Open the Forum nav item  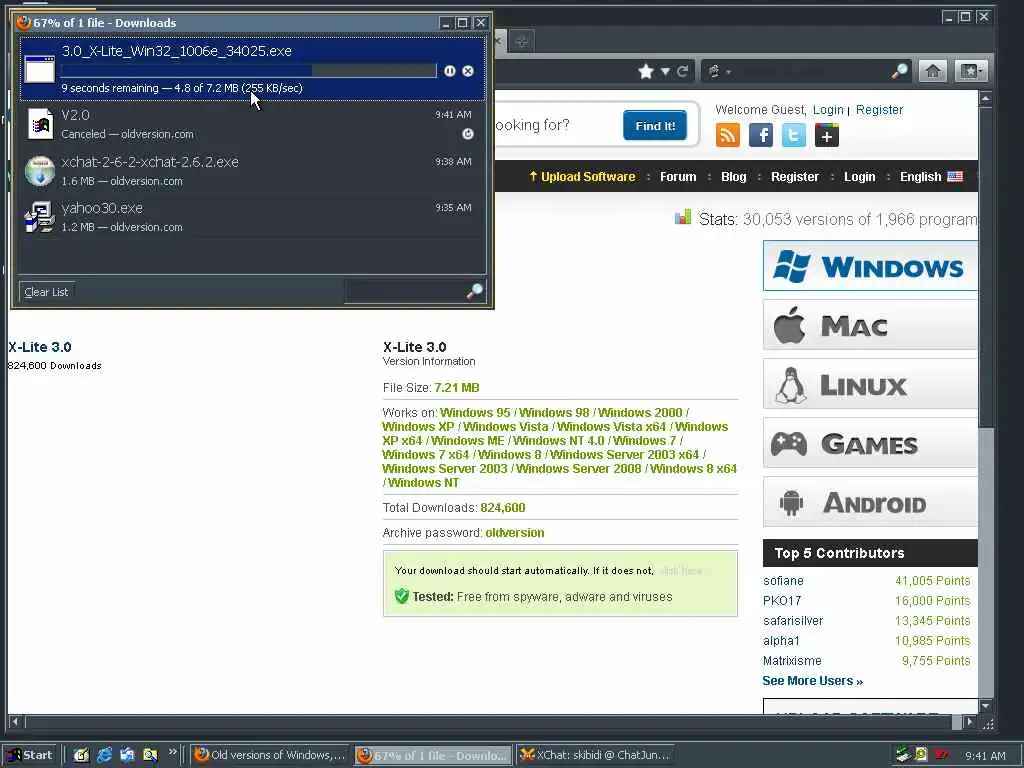[x=678, y=176]
